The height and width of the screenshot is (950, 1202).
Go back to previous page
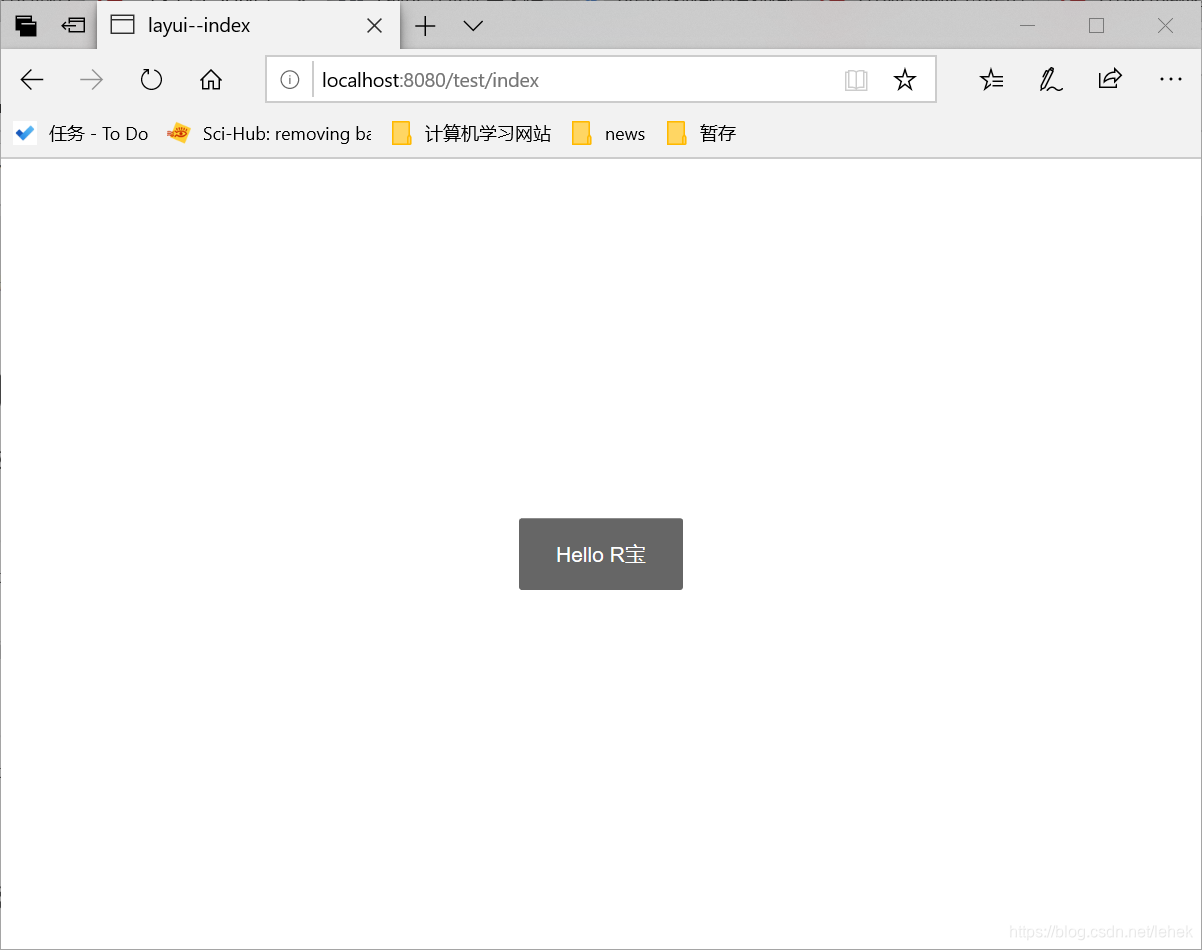tap(32, 80)
